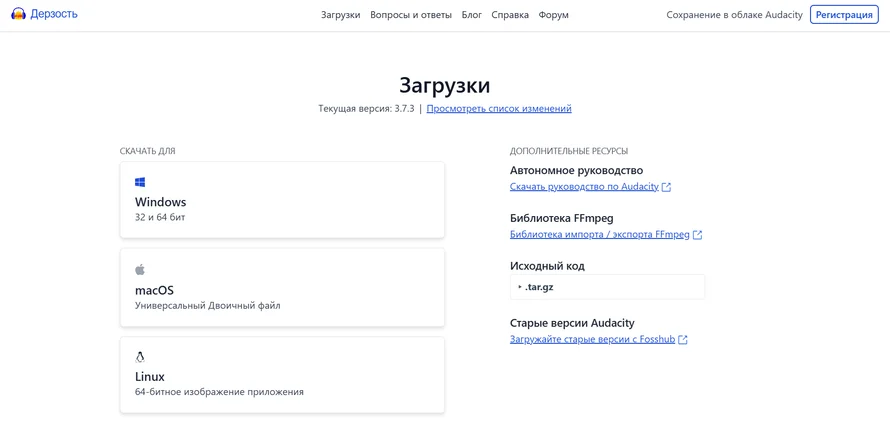This screenshot has width=890, height=436.
Task: Click external link icon beside Fosshub link
Action: click(683, 339)
